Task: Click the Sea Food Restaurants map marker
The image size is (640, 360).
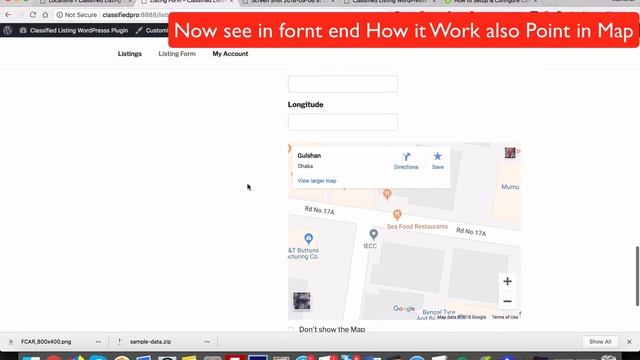Action: 397,214
